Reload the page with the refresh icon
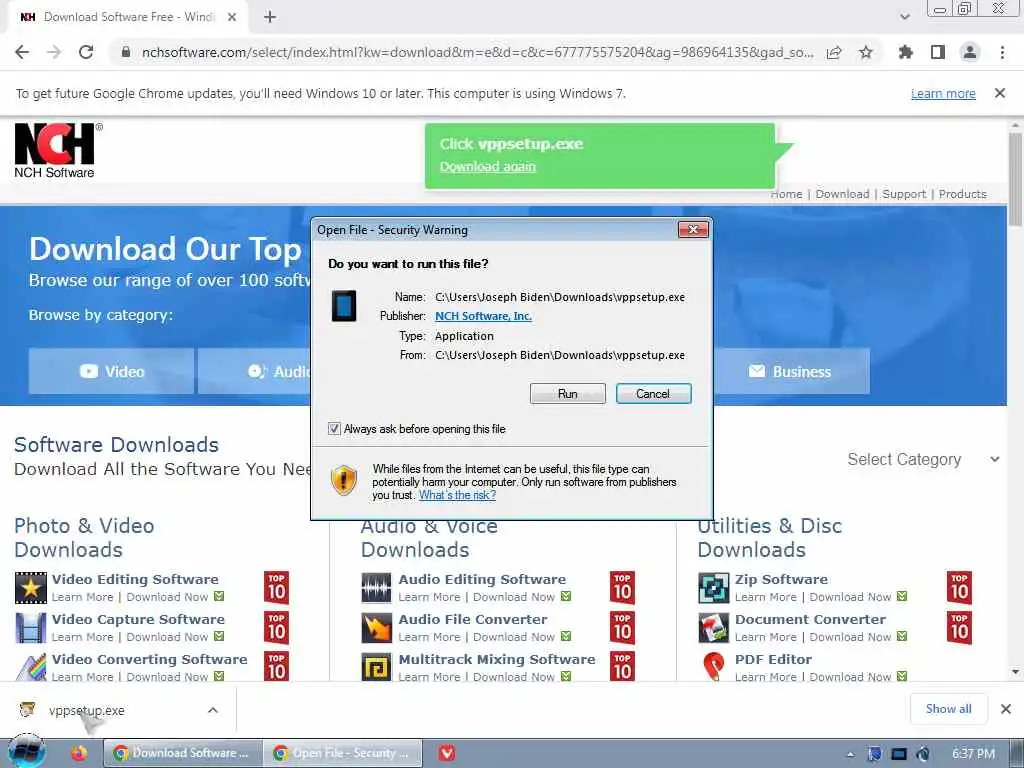1024x768 pixels. 86,52
